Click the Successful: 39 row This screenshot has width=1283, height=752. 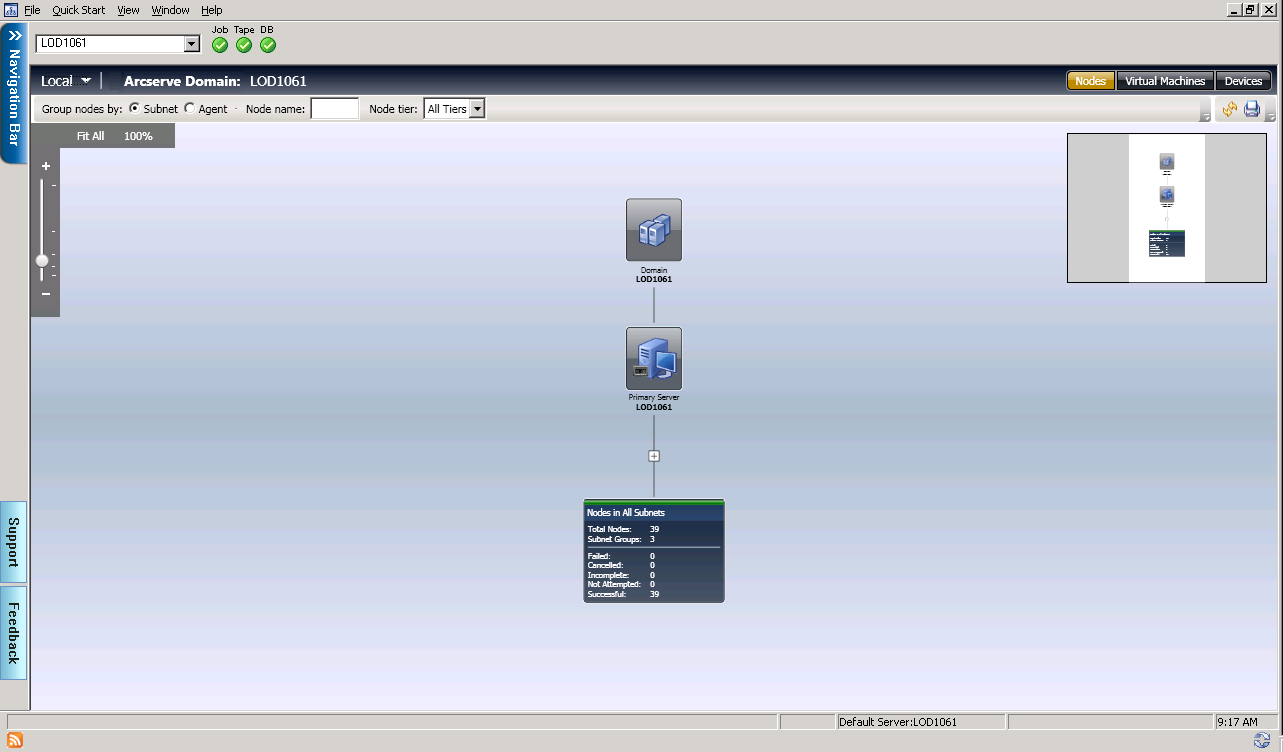point(654,594)
